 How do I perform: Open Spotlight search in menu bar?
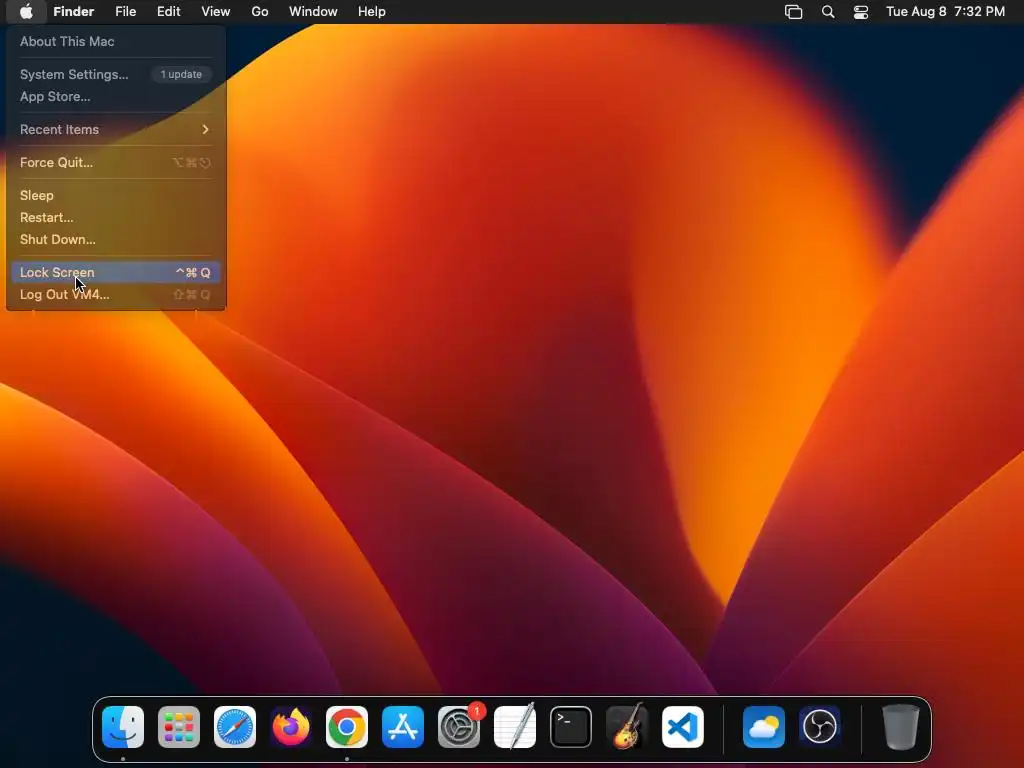(828, 12)
